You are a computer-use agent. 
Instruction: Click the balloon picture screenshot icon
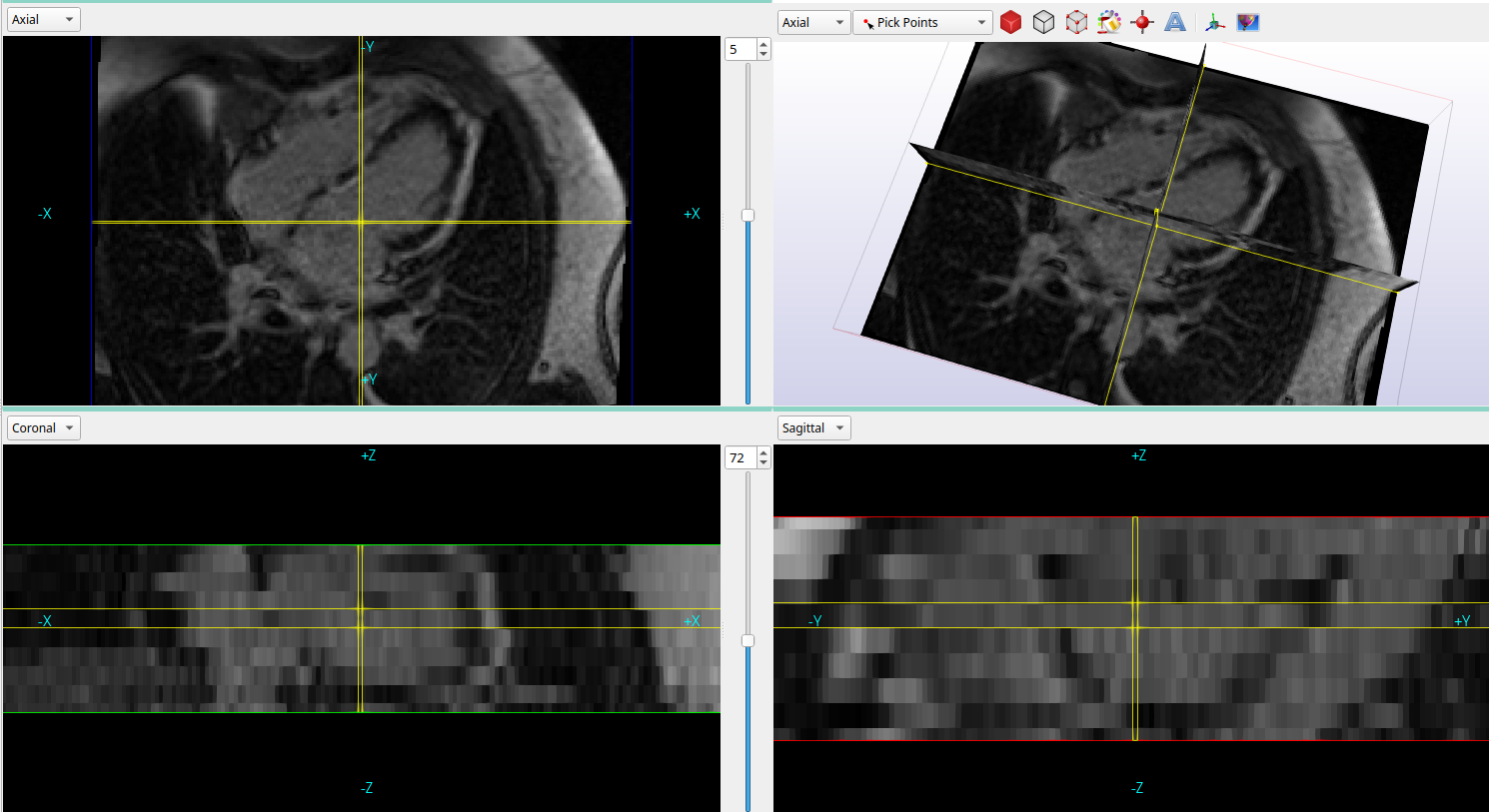click(x=1247, y=22)
